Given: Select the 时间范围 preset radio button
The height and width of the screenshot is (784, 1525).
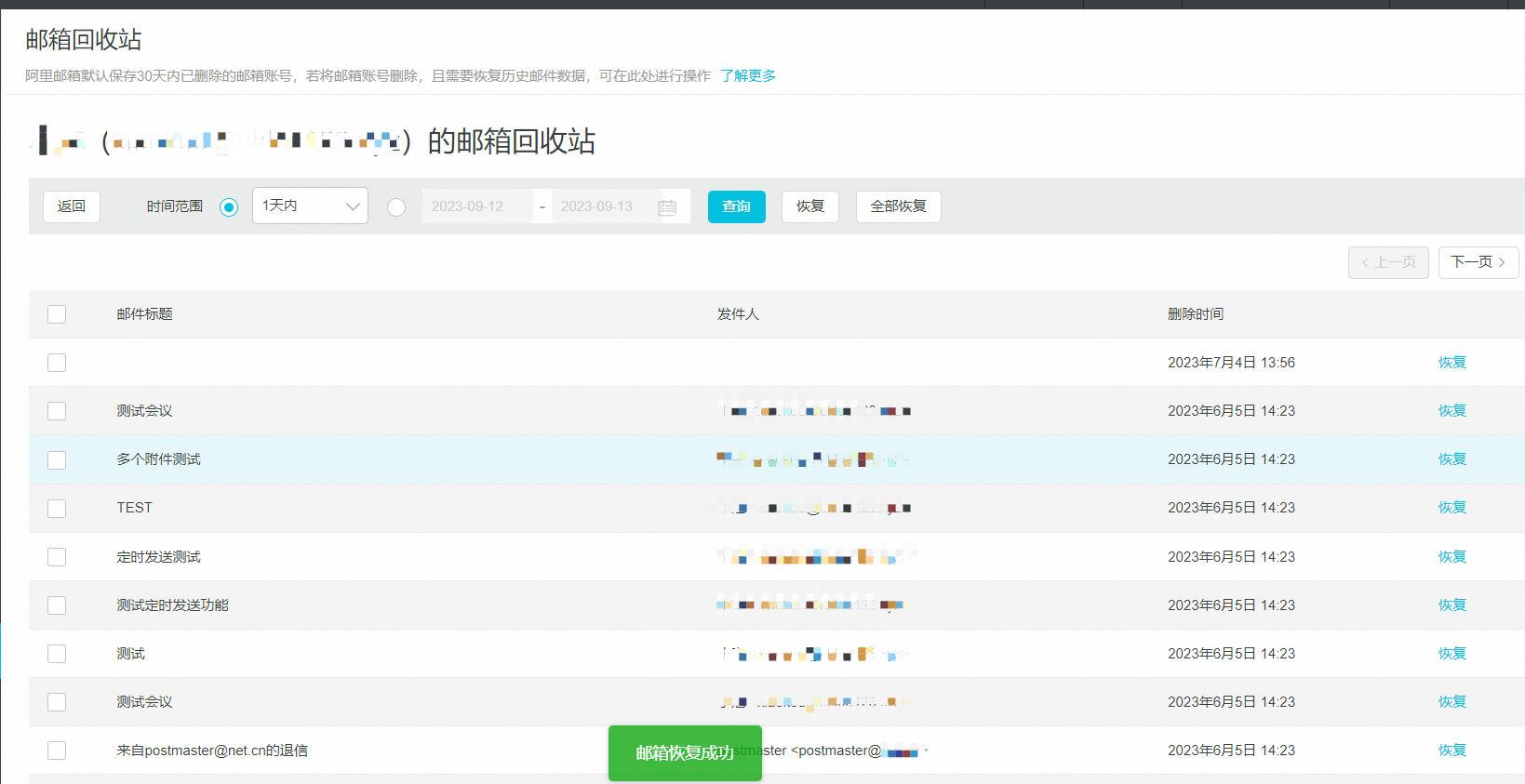Looking at the screenshot, I should 229,207.
